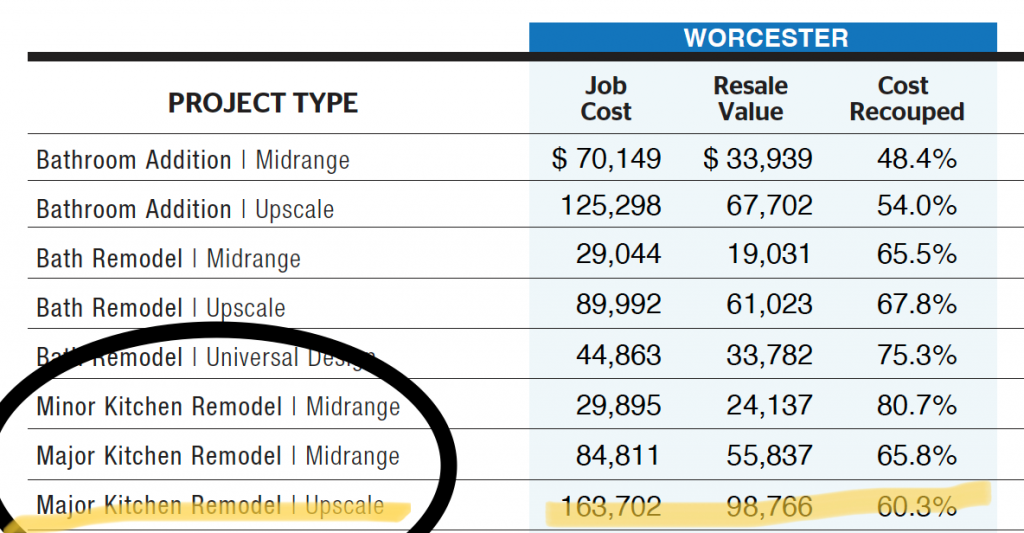
Task: Select the Bathroom Addition | Upscale row label
Action: 185,209
